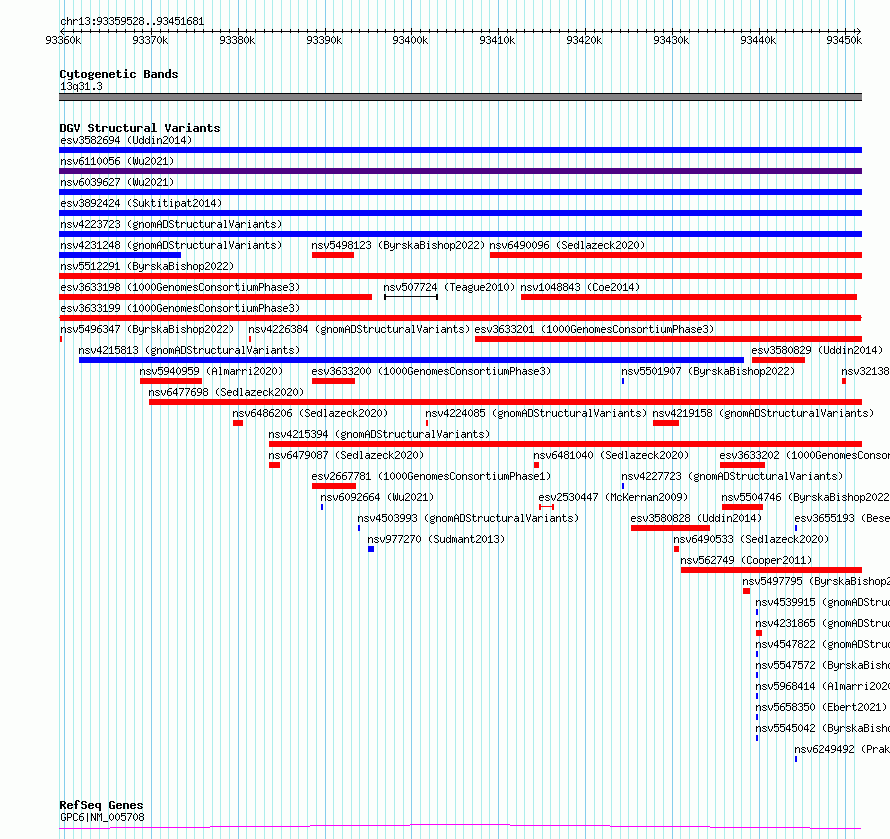Click nsv562749 (Cooper2011) label
The height and width of the screenshot is (839, 890).
[746, 560]
